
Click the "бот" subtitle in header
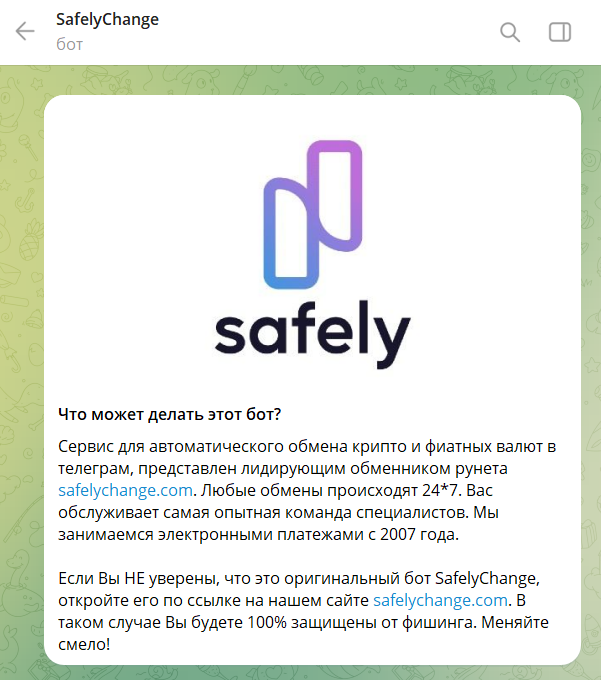tap(70, 44)
